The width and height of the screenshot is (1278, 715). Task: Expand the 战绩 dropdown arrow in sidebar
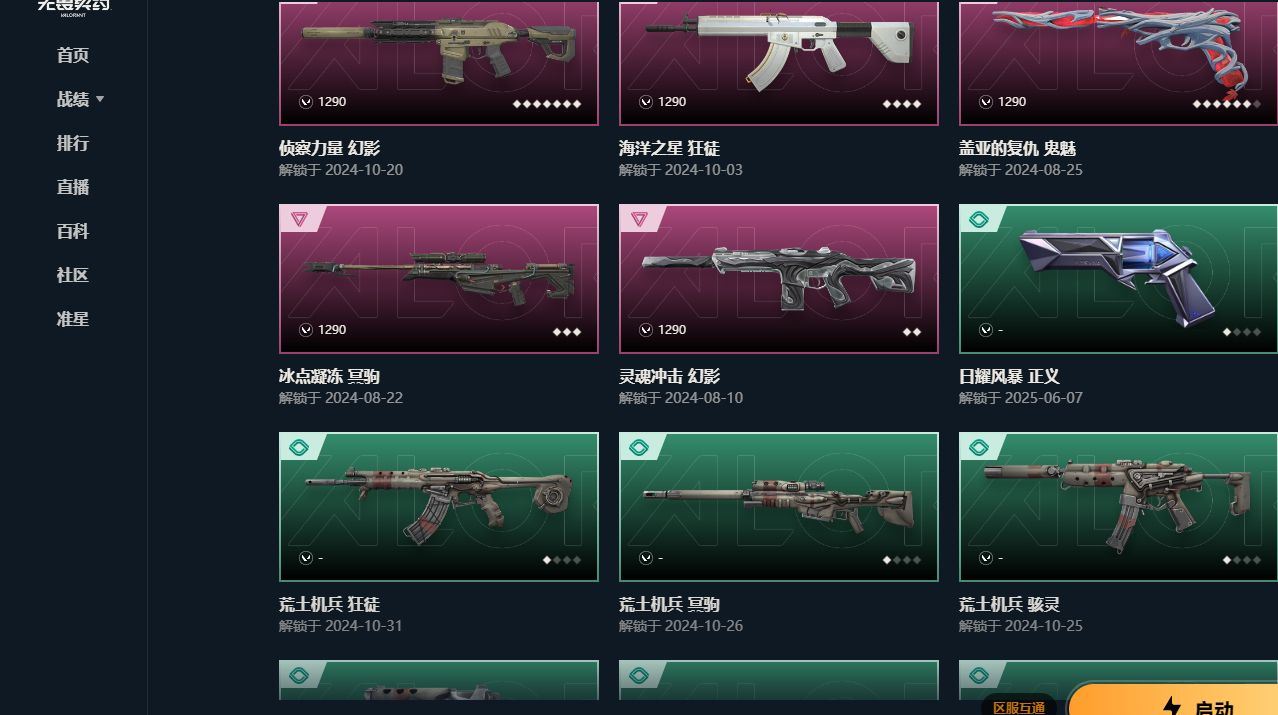pyautogui.click(x=100, y=99)
